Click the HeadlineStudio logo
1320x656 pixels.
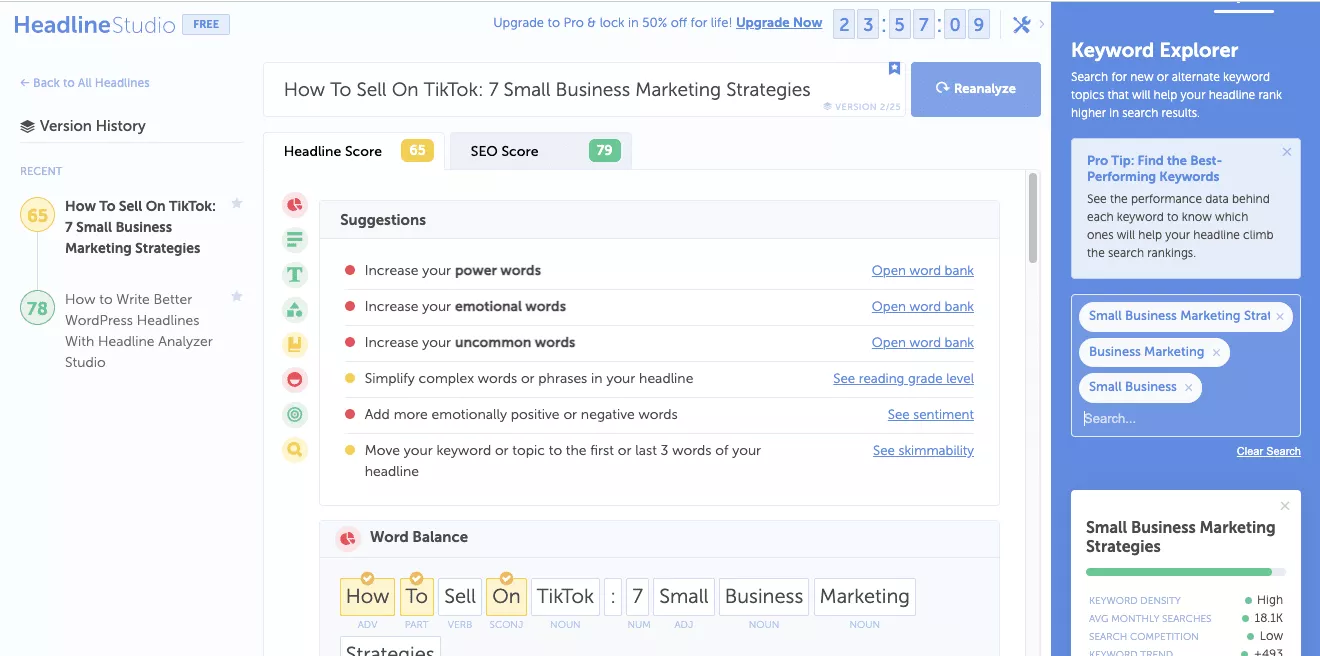coord(95,25)
